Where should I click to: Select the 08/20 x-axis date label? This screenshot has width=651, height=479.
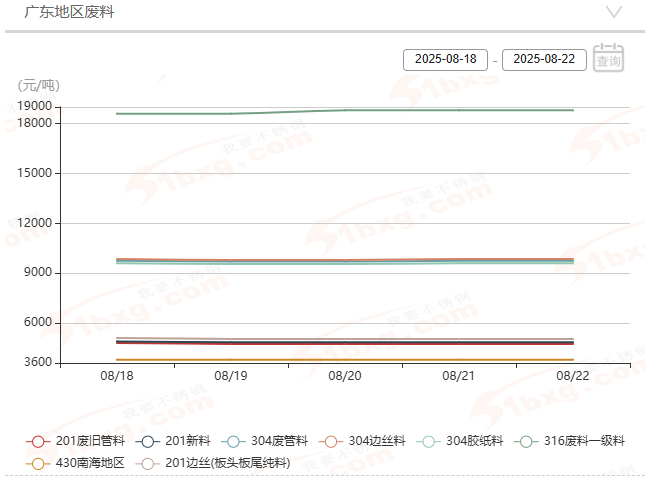pos(345,377)
